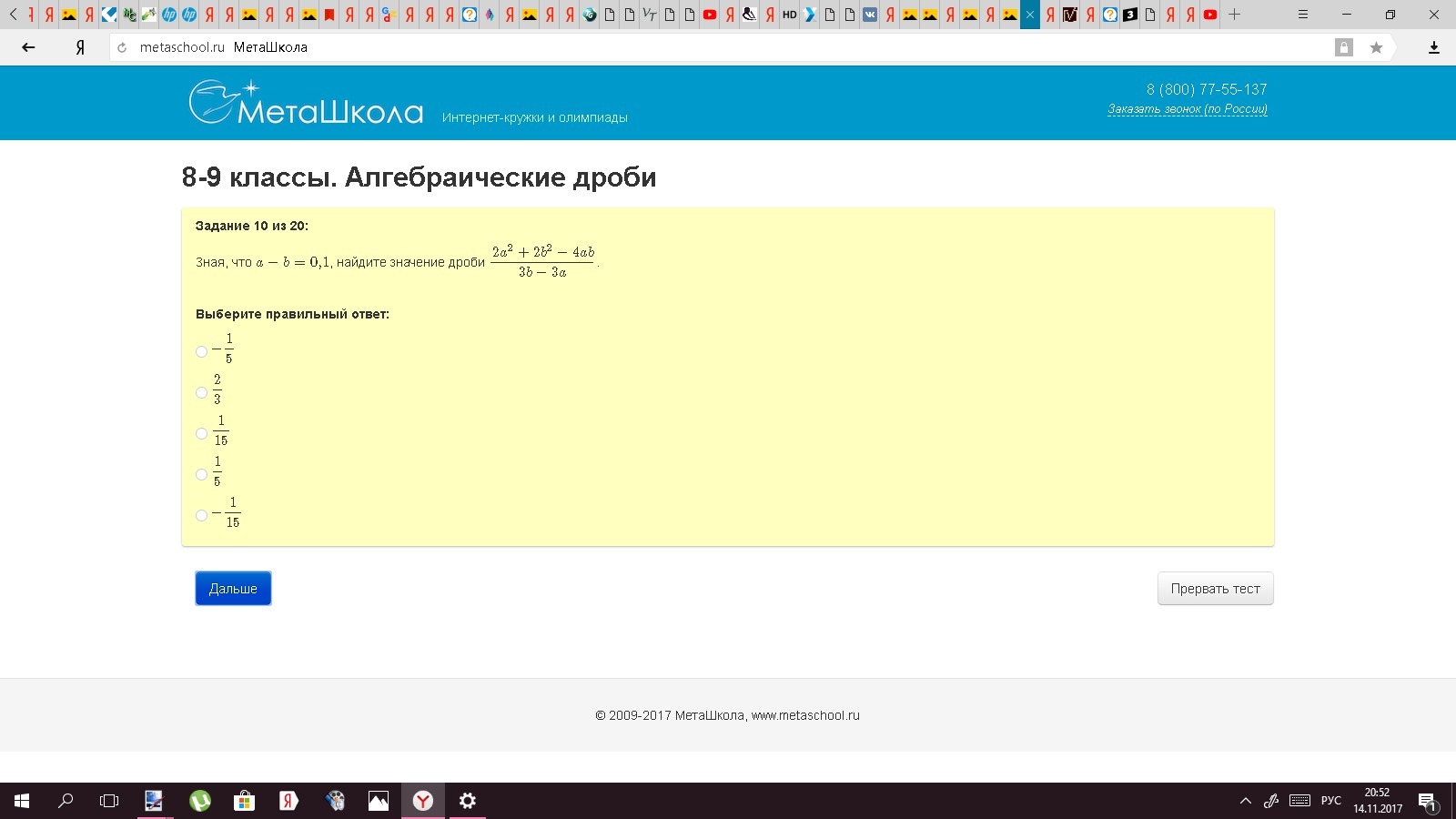Select the positive 1/5 answer
This screenshot has height=819, width=1456.
[201, 474]
